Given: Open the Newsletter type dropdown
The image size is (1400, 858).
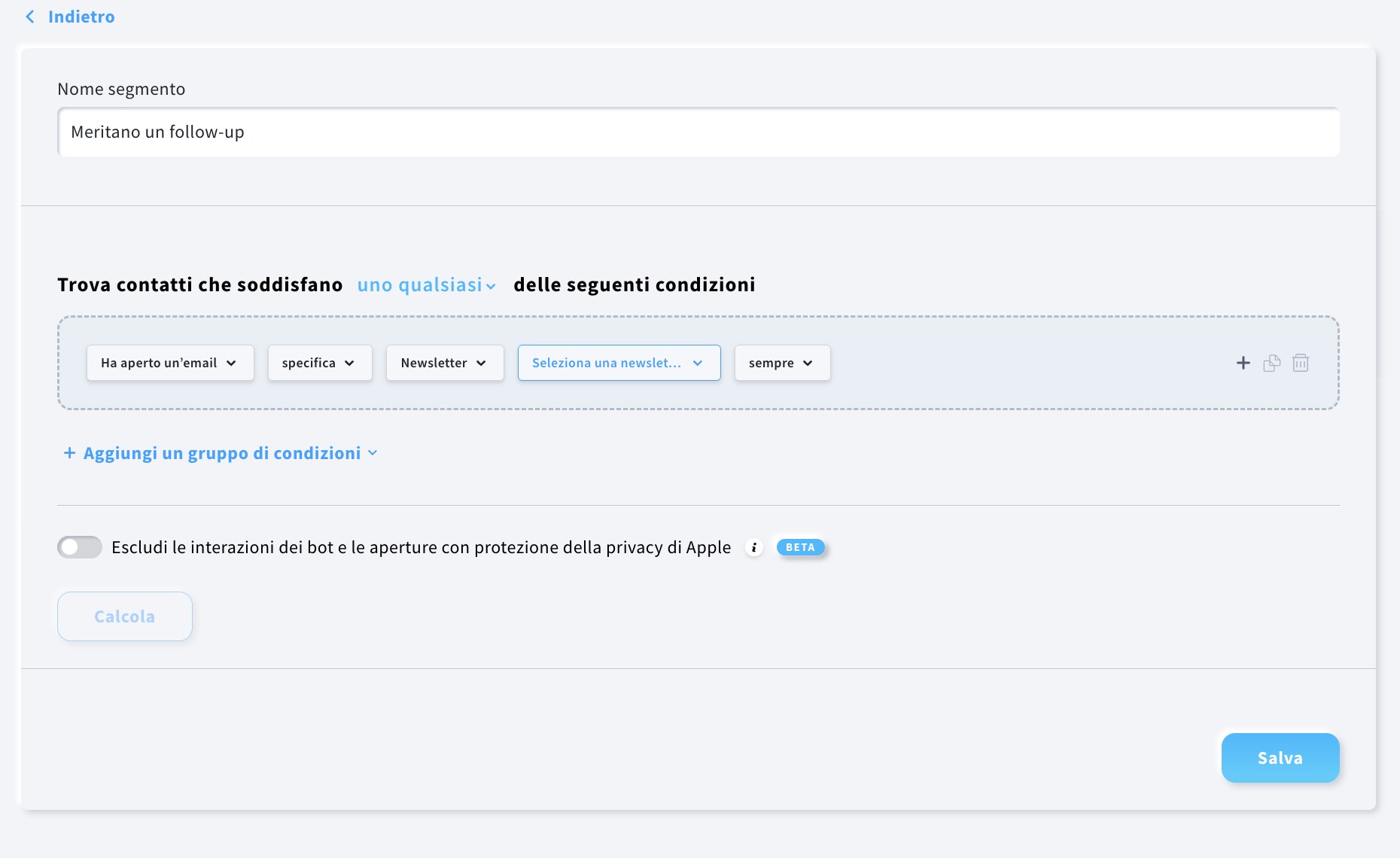Looking at the screenshot, I should (x=444, y=363).
